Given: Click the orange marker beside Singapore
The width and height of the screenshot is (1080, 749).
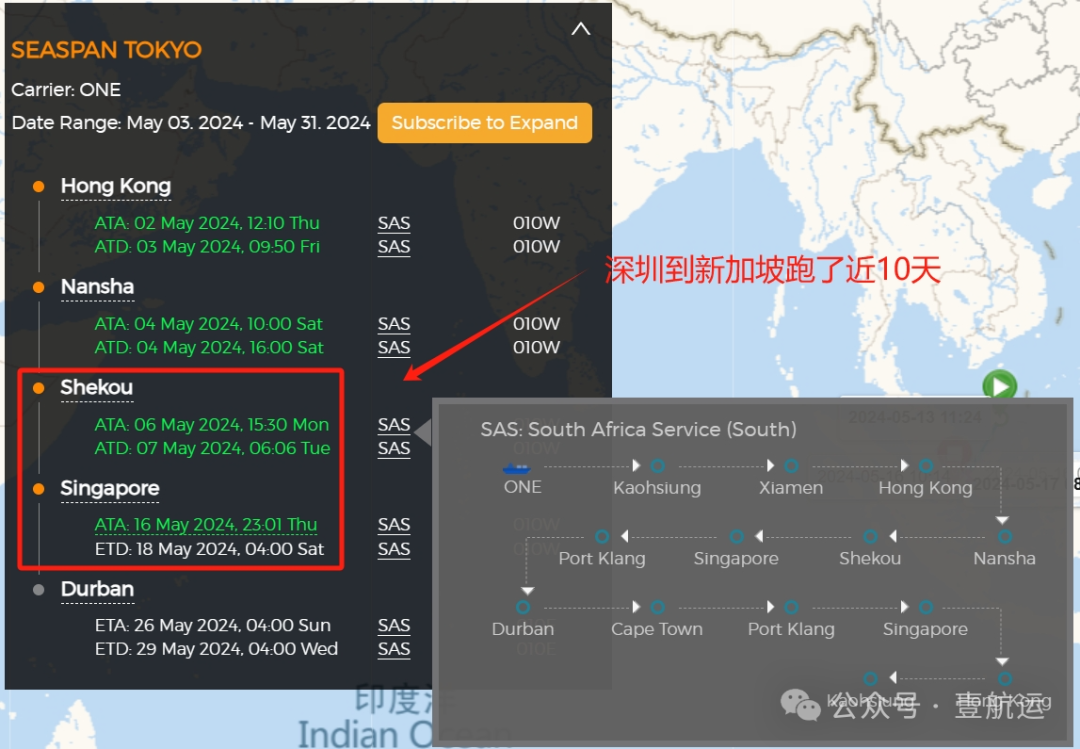Looking at the screenshot, I should tap(39, 489).
